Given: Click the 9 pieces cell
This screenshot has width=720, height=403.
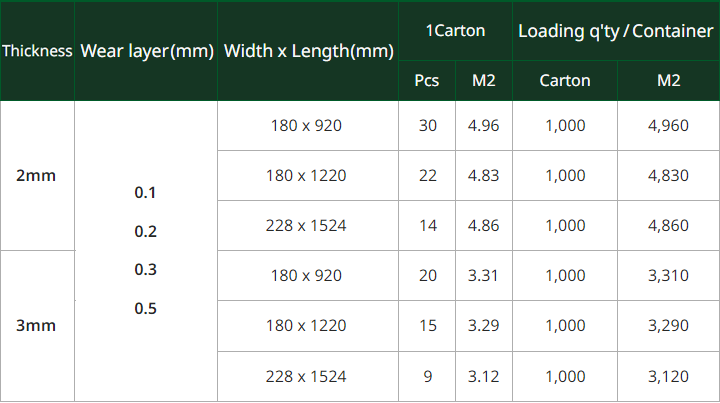Looking at the screenshot, I should tap(428, 377).
